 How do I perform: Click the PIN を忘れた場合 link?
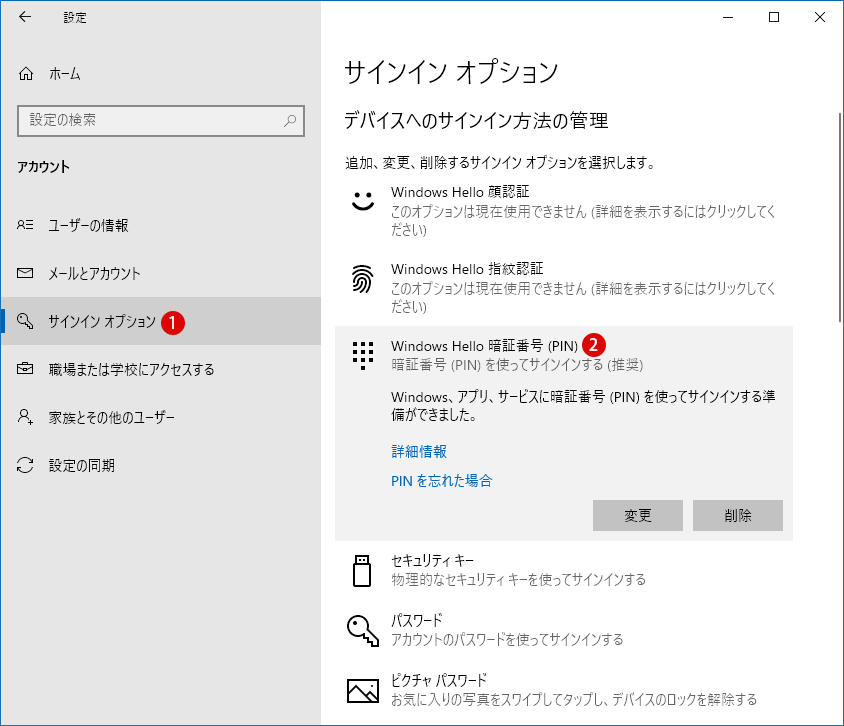point(441,481)
